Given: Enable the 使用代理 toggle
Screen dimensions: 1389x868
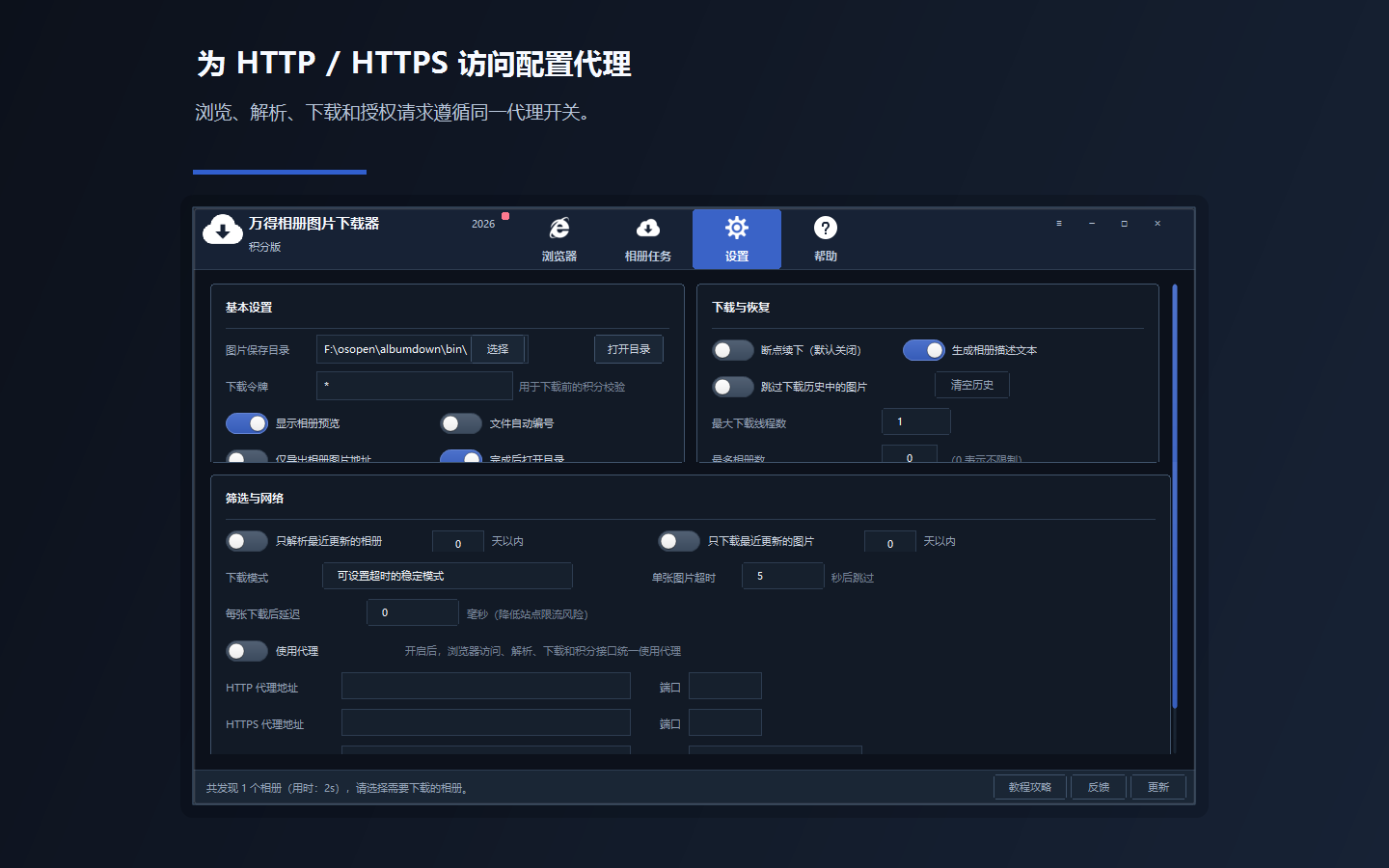Looking at the screenshot, I should coord(247,651).
